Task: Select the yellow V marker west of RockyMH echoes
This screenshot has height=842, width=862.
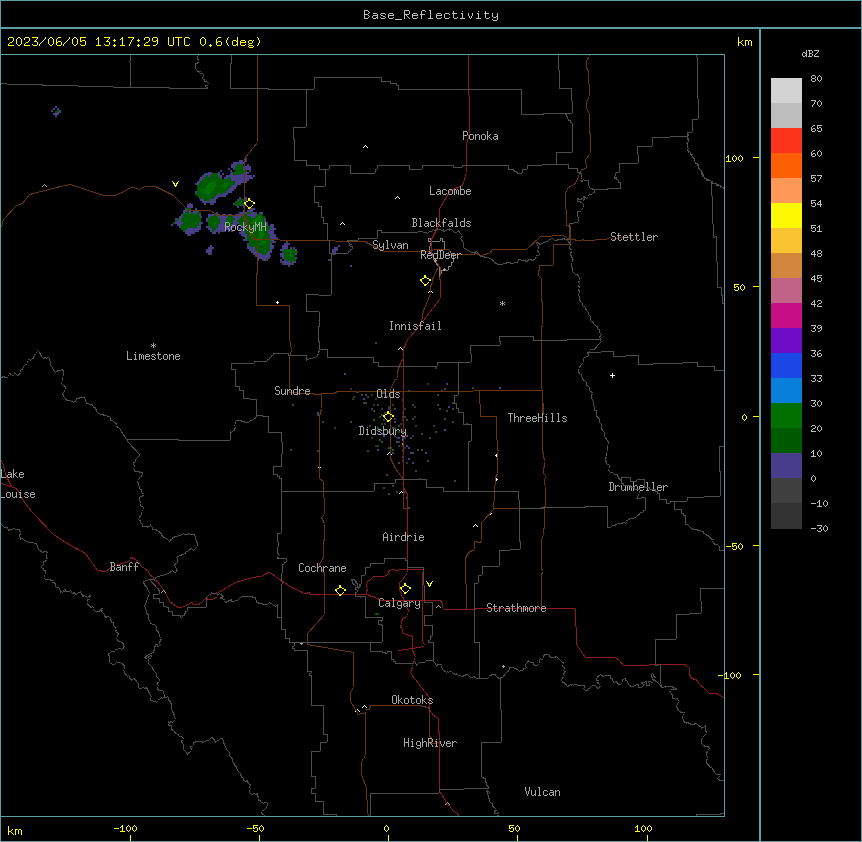Action: 175,184
